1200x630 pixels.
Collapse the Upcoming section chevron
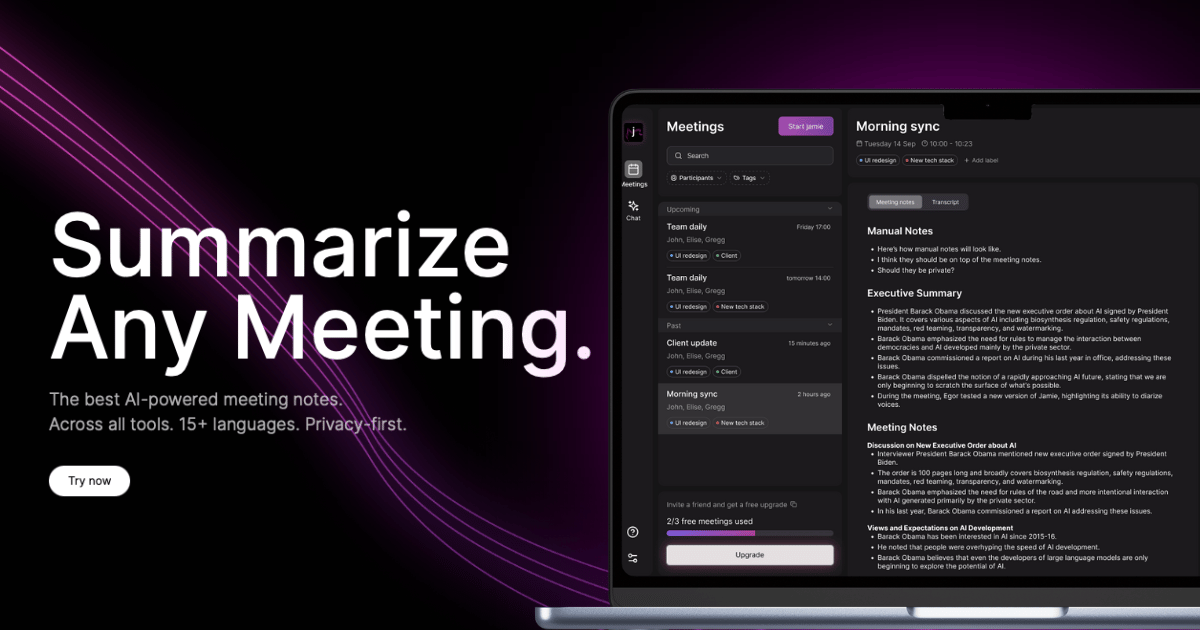pyautogui.click(x=829, y=209)
